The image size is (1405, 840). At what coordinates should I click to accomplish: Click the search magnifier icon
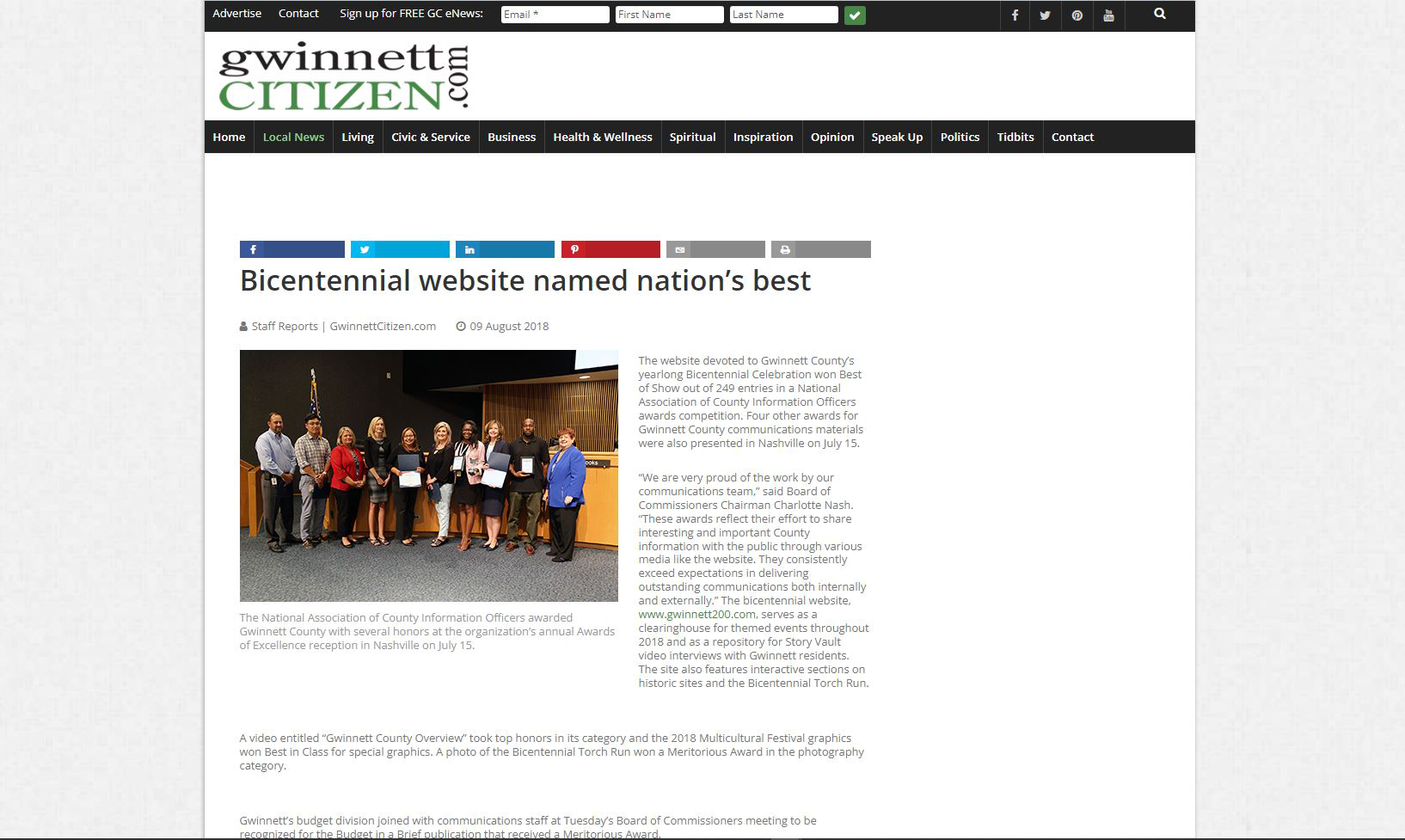coord(1160,14)
